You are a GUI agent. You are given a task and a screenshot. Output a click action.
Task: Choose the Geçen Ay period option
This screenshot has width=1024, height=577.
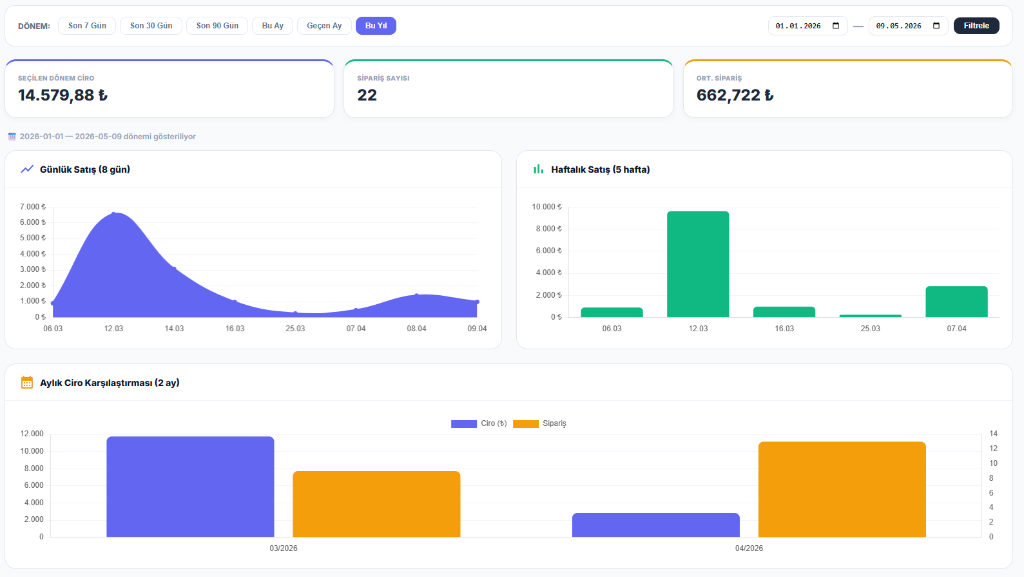coord(324,25)
